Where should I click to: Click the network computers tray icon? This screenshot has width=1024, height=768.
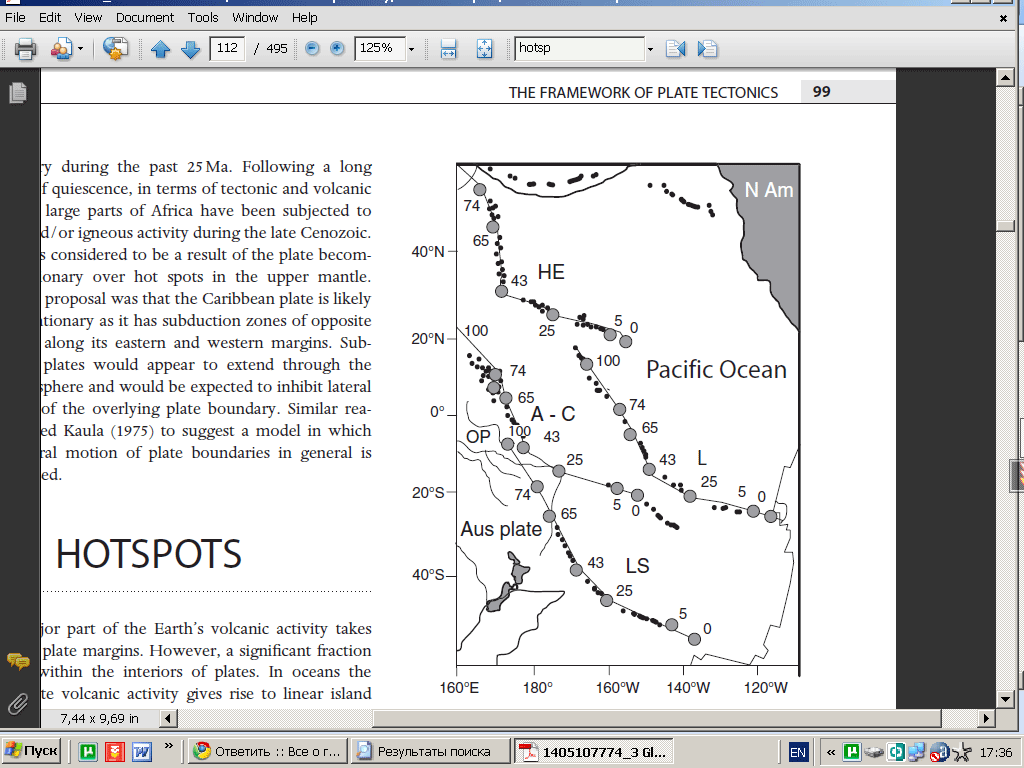(916, 752)
